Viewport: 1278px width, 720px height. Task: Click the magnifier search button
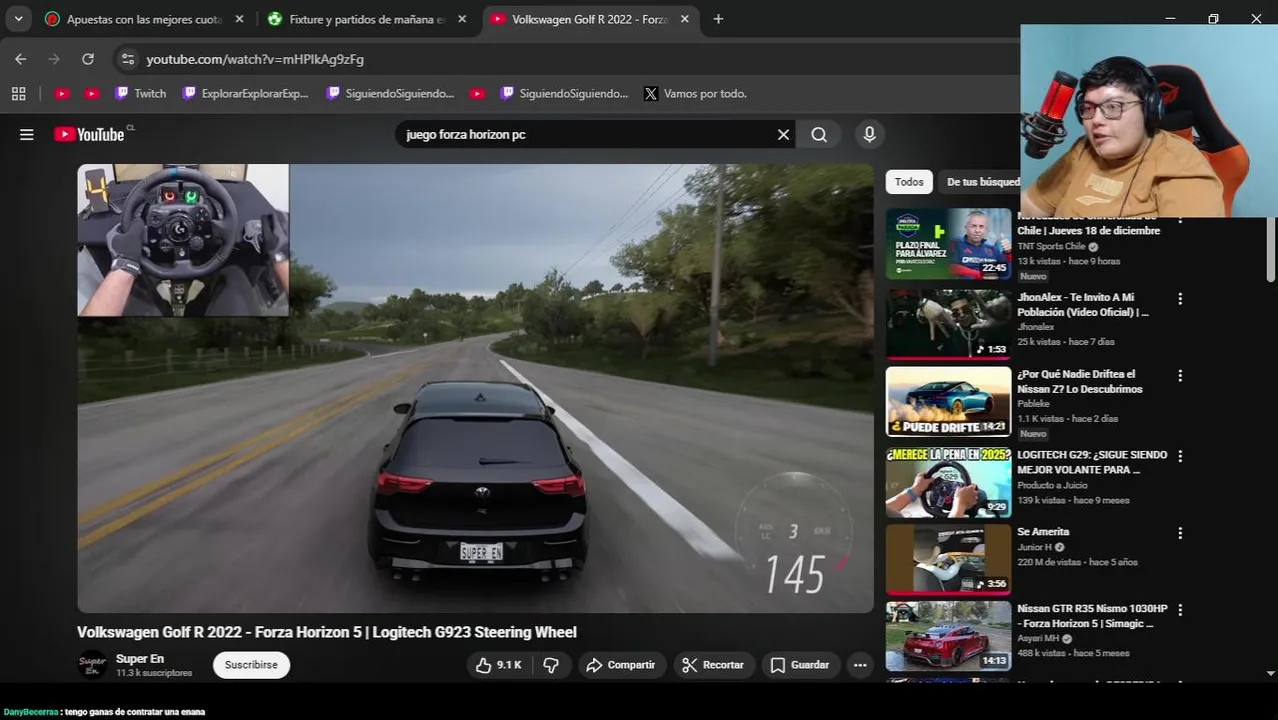819,135
